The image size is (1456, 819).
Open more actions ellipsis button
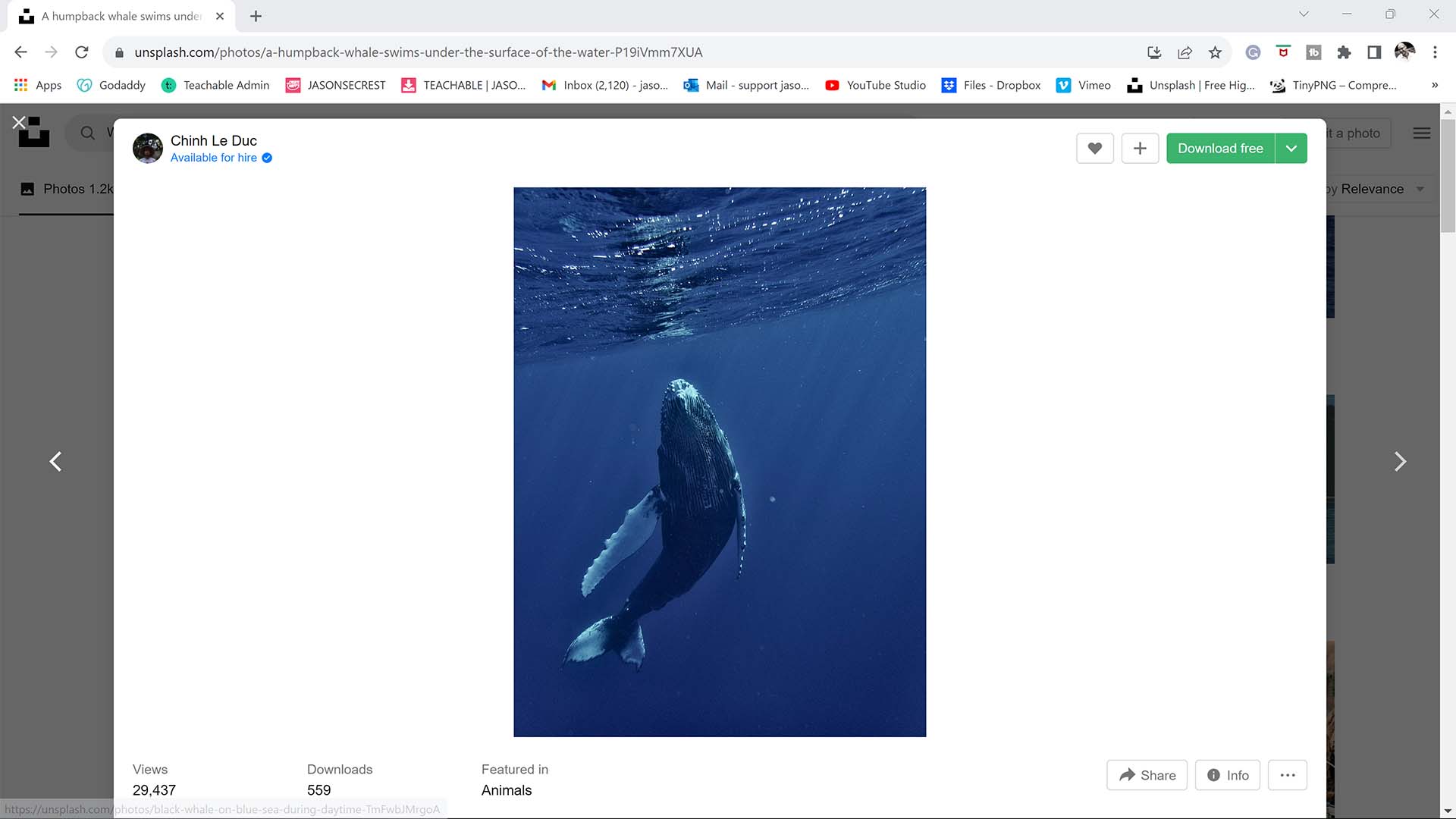tap(1288, 775)
